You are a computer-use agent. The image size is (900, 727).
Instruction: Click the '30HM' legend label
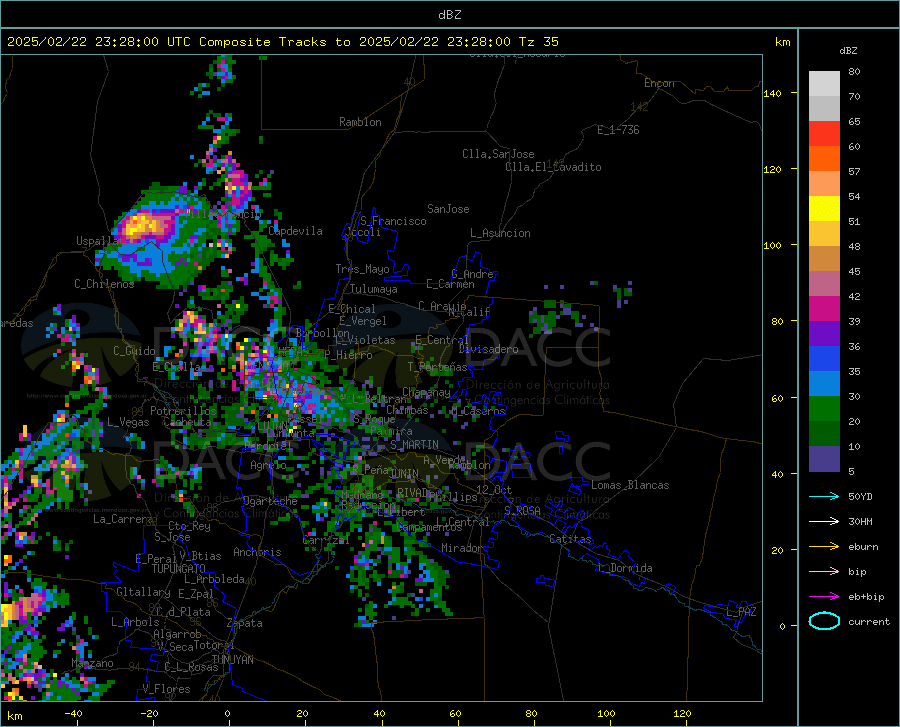click(x=860, y=521)
